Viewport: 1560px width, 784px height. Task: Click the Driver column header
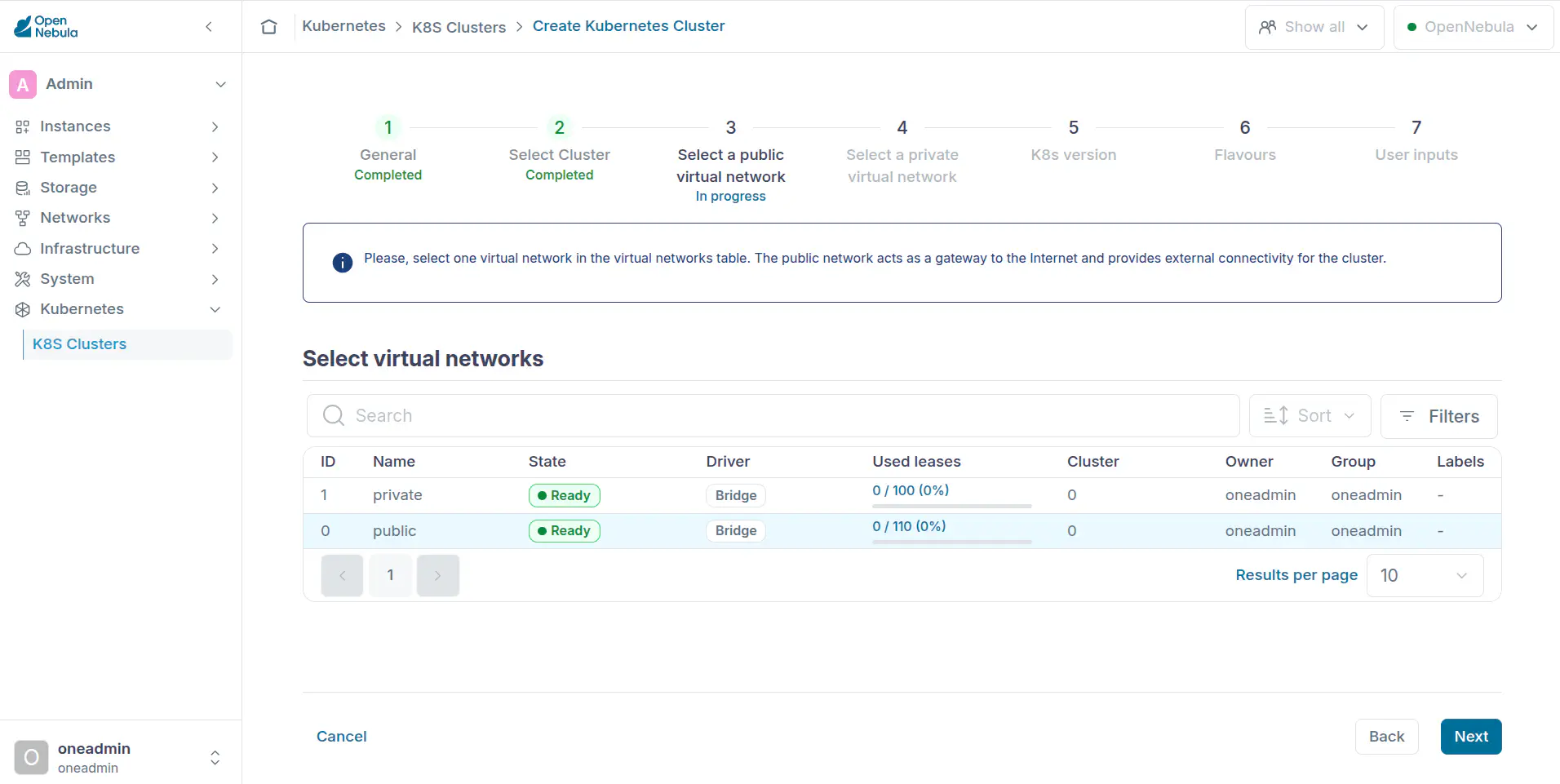tap(728, 462)
